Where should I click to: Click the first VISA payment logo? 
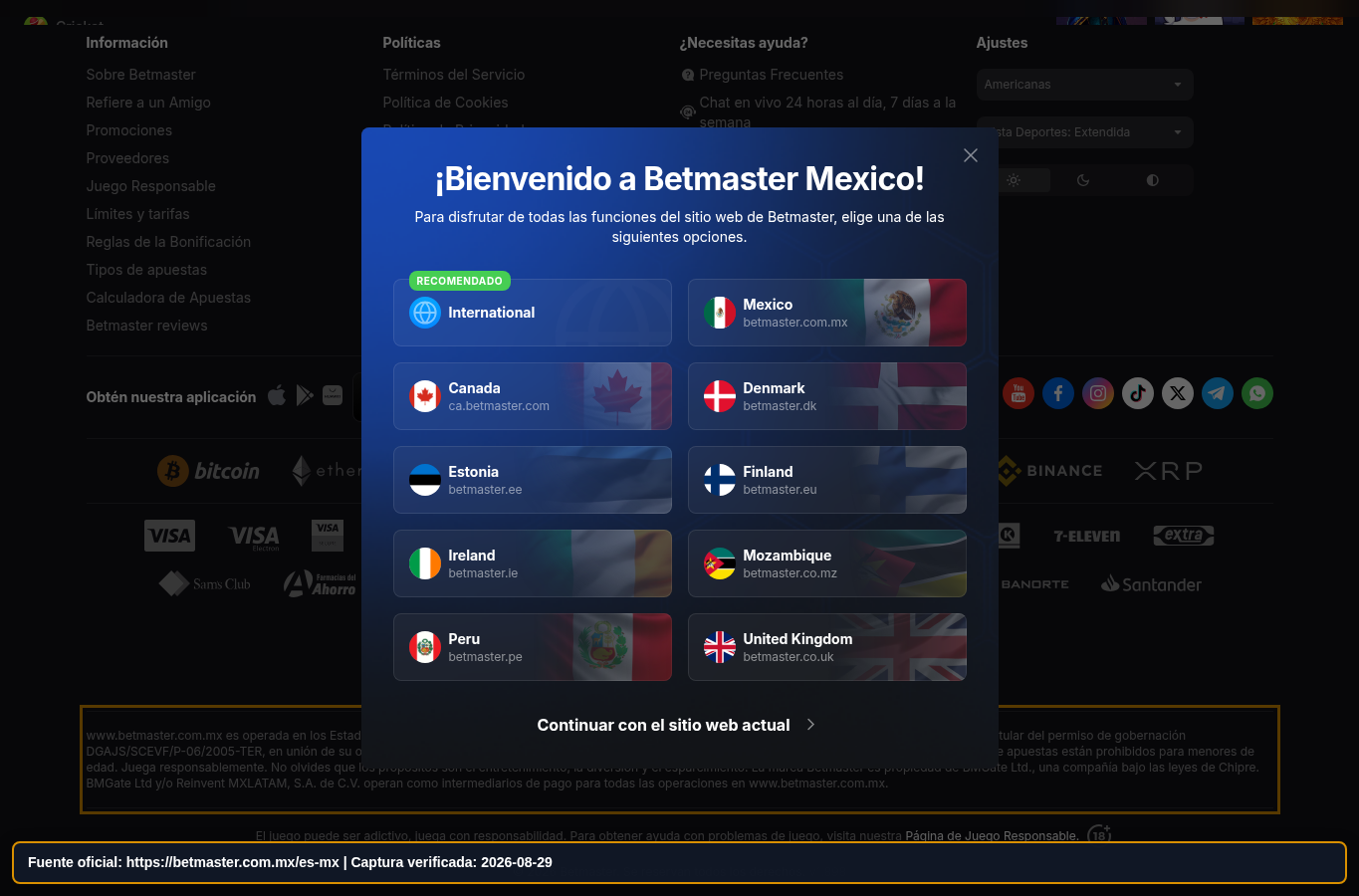coord(169,536)
